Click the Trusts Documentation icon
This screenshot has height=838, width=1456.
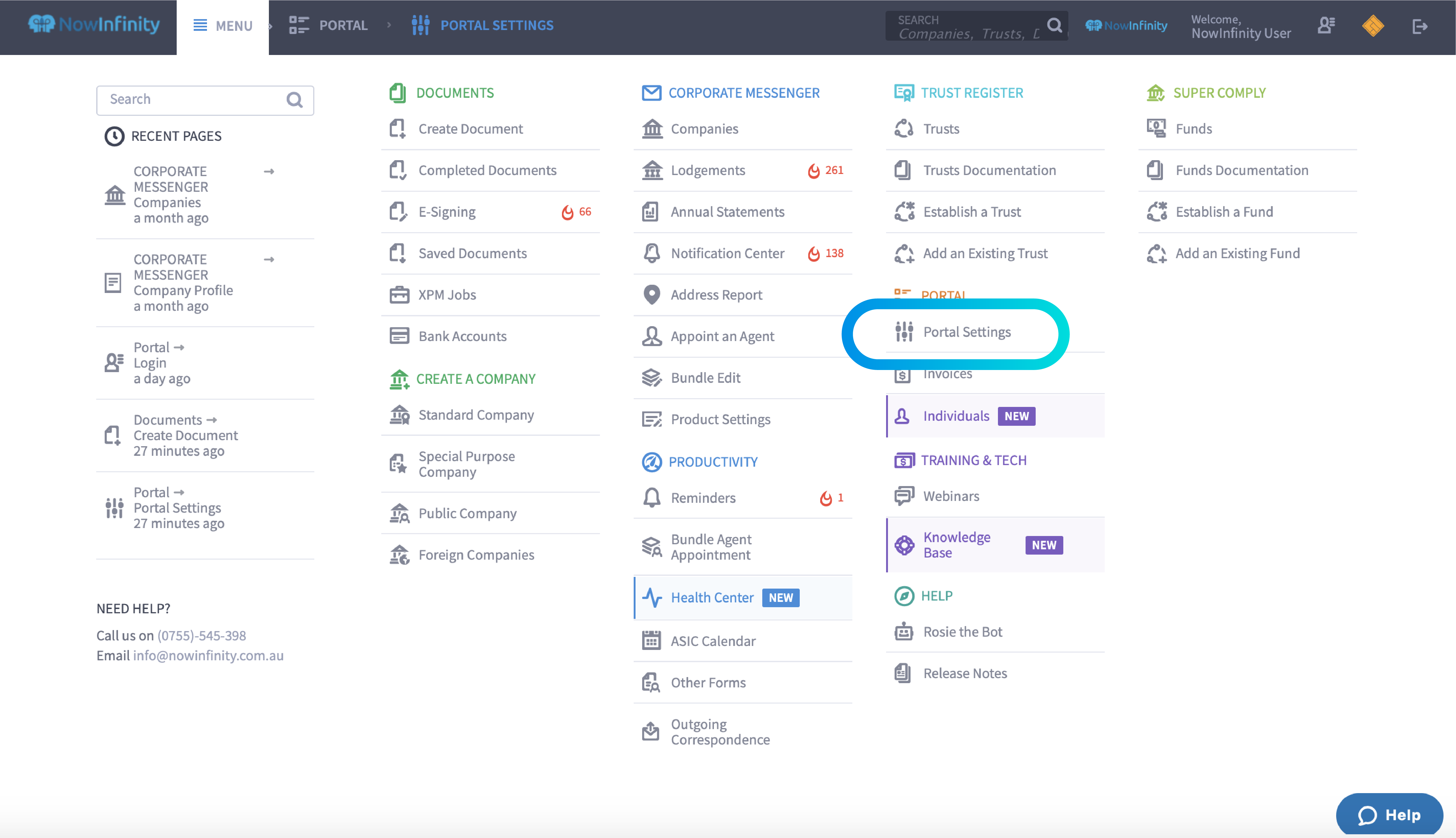903,170
